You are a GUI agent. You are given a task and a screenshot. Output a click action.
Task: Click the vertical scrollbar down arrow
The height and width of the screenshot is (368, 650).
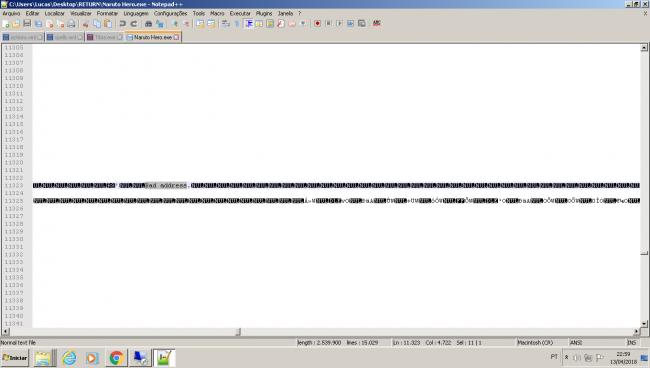pos(644,324)
